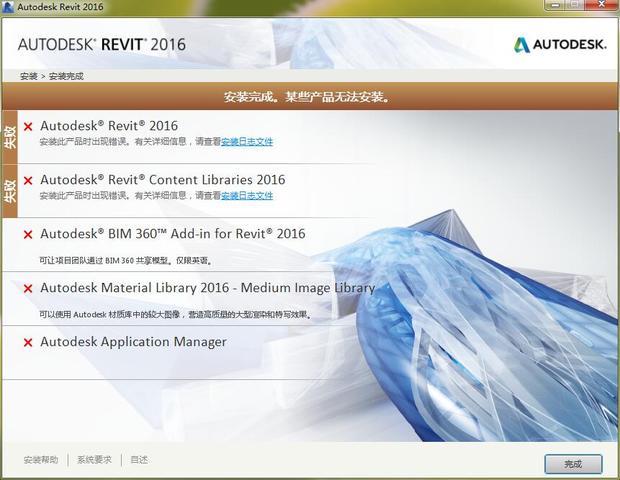Image resolution: width=620 pixels, height=480 pixels.
Task: Open the 安装日志文件 link under Revit Content Libraries
Action: click(247, 196)
